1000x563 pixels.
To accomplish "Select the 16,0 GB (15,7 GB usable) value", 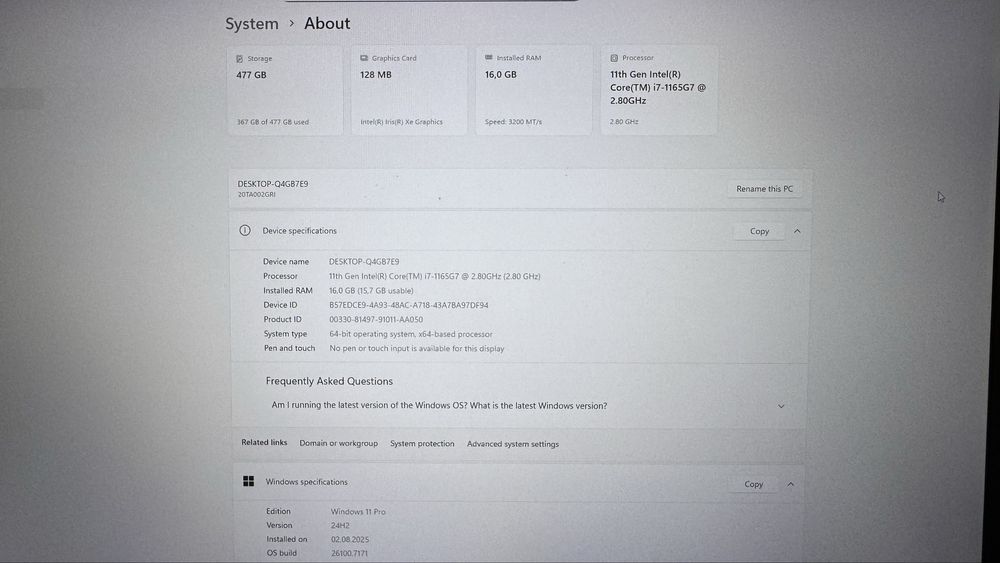I will coord(371,291).
